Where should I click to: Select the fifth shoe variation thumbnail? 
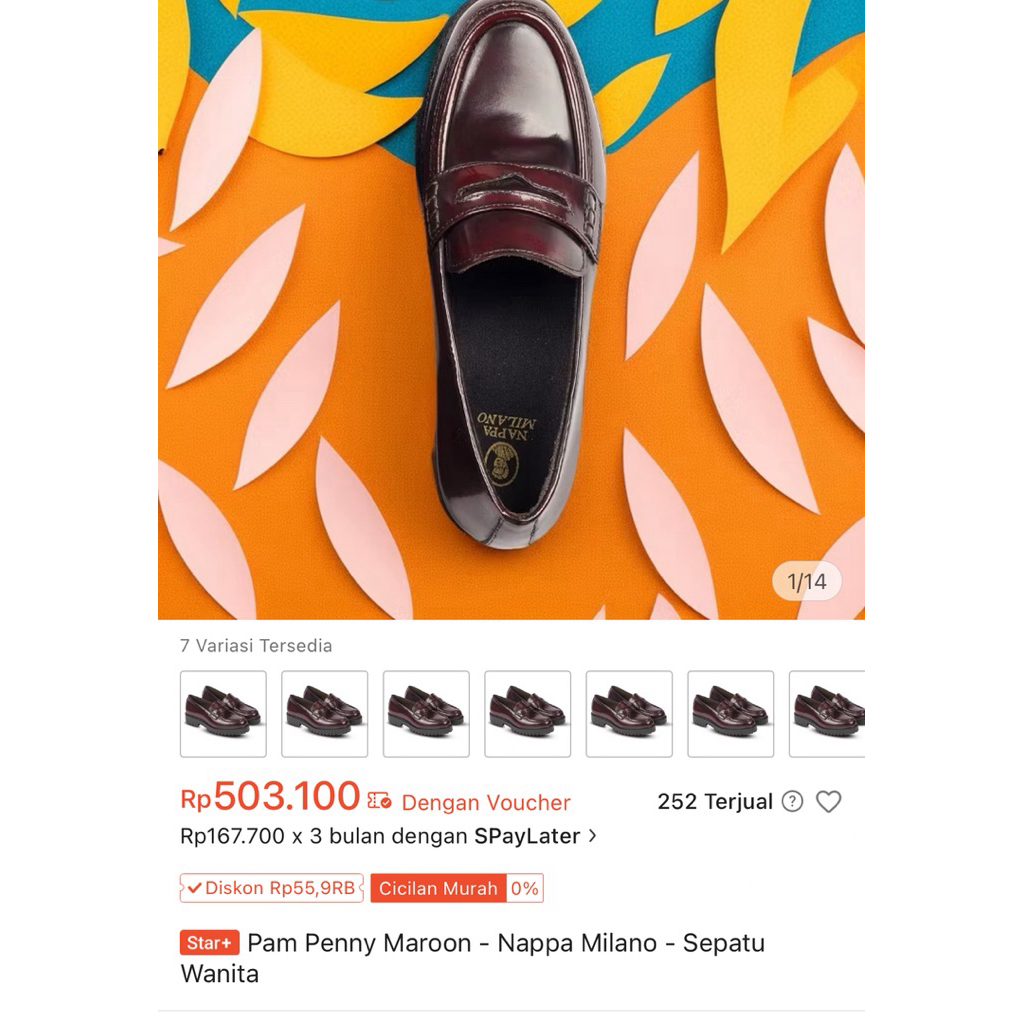pyautogui.click(x=629, y=714)
